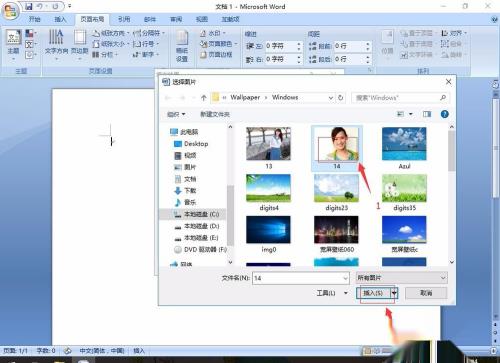Click the 插入(S) insert button
The width and height of the screenshot is (500, 363).
pos(373,293)
